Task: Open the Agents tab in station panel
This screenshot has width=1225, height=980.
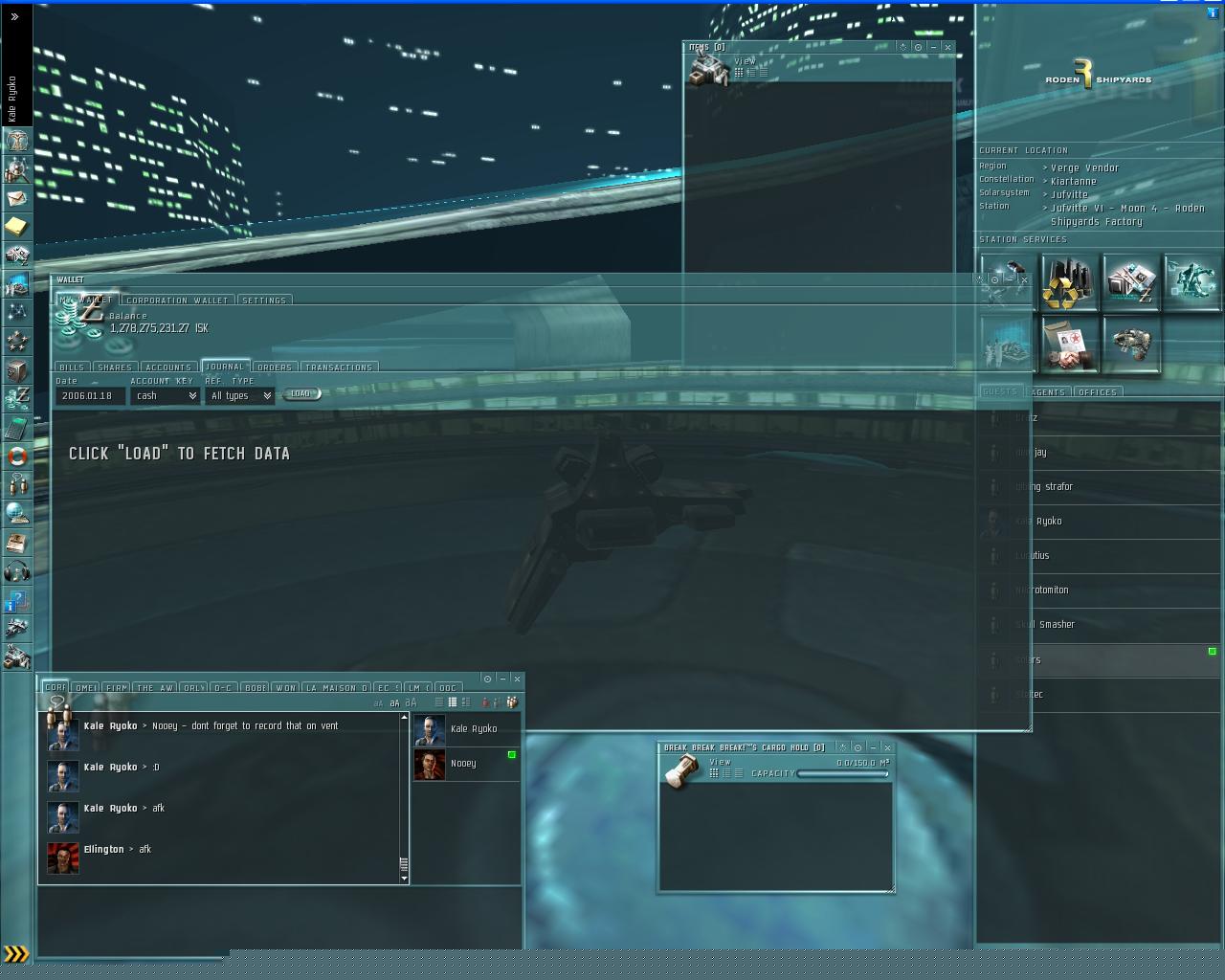Action: [x=1047, y=392]
